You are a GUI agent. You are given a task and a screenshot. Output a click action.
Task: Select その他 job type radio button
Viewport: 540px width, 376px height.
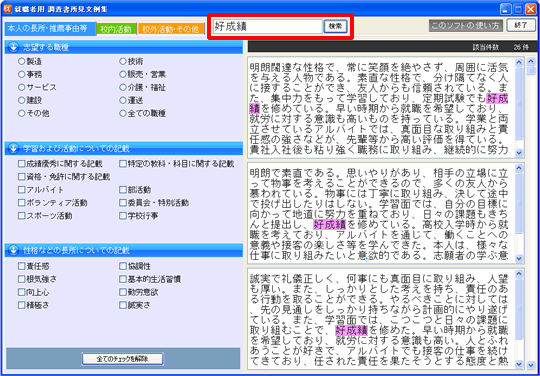coord(22,113)
